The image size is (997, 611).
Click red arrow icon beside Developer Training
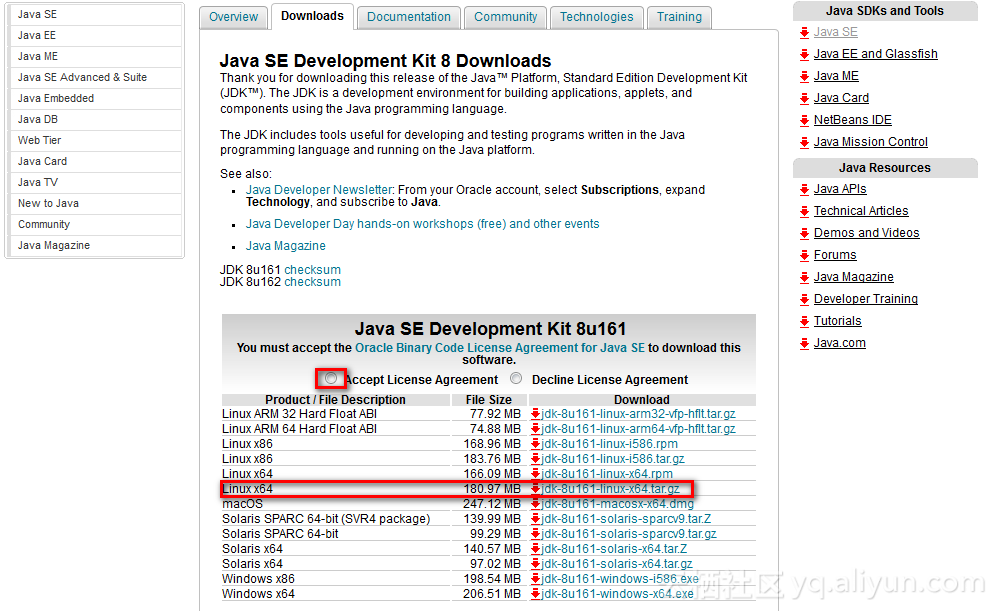[x=804, y=299]
